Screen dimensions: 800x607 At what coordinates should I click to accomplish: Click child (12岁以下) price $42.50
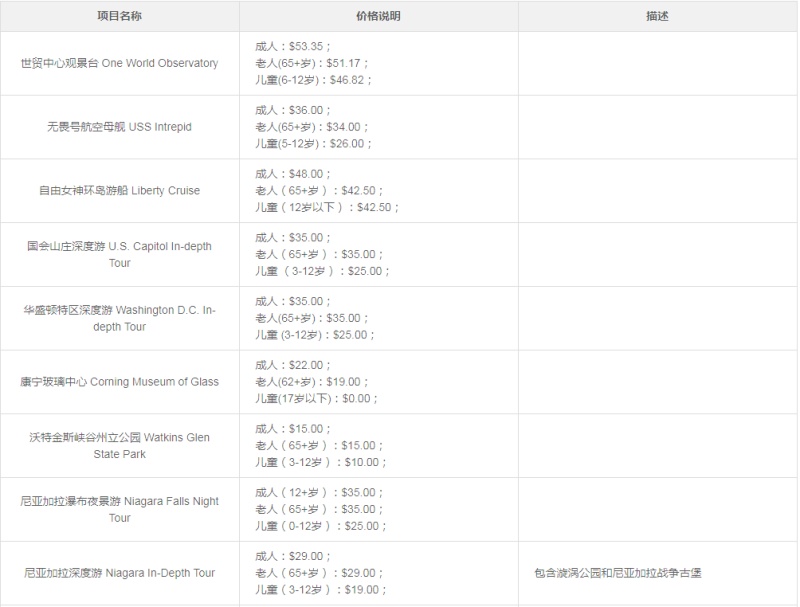pyautogui.click(x=374, y=208)
